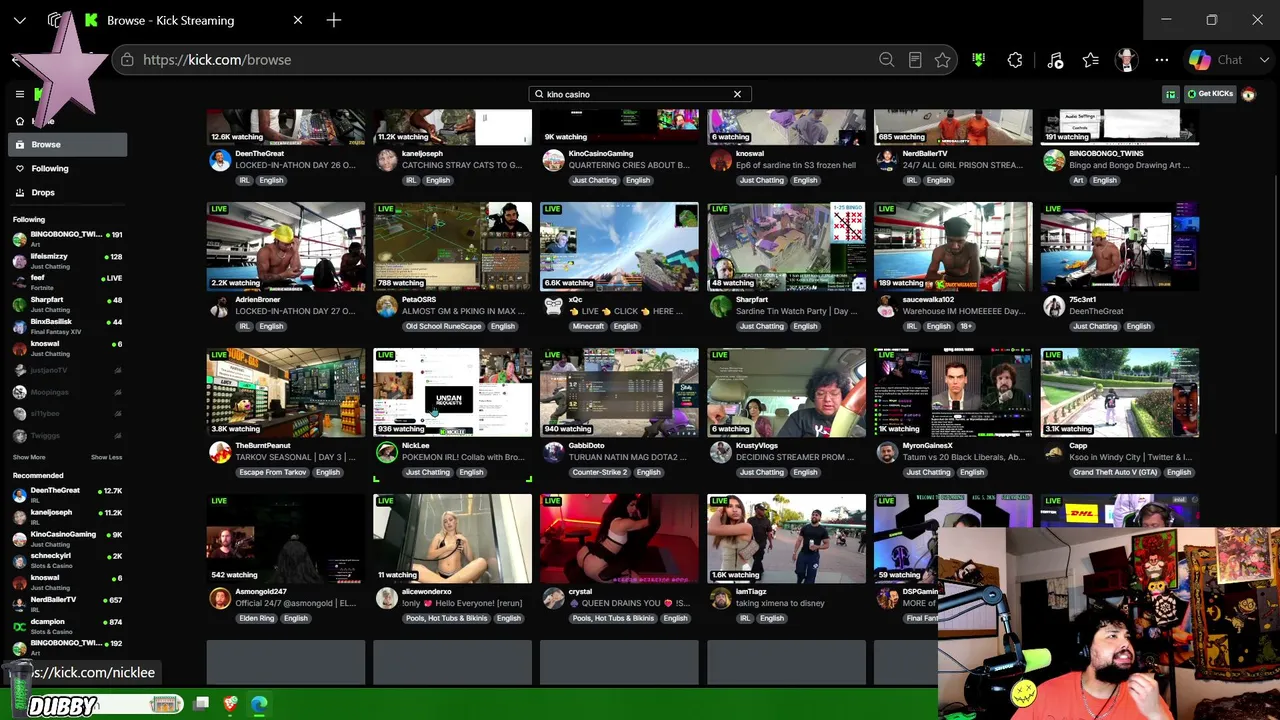Open feef's live channel in Following

[67, 282]
